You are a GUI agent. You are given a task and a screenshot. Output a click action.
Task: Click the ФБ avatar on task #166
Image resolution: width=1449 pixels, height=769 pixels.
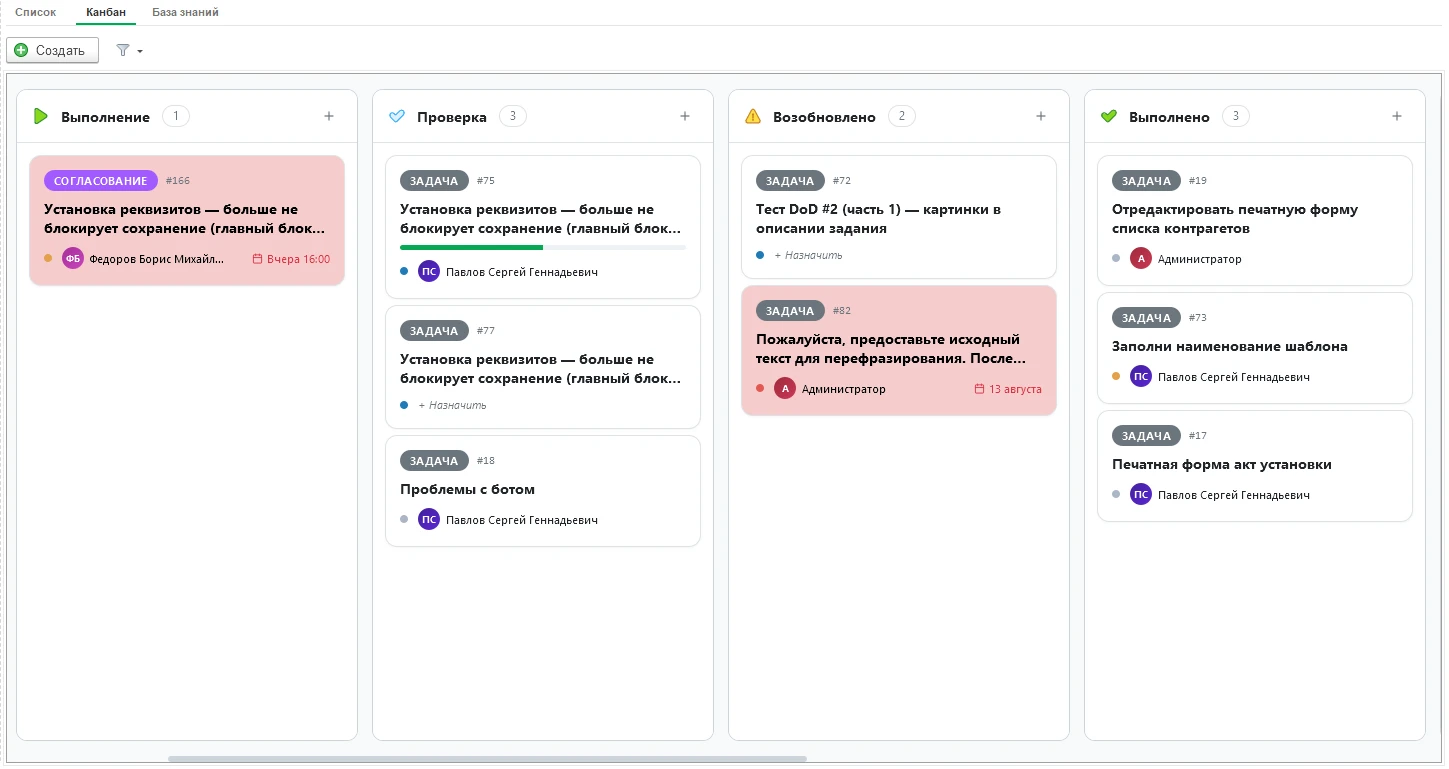coord(73,258)
